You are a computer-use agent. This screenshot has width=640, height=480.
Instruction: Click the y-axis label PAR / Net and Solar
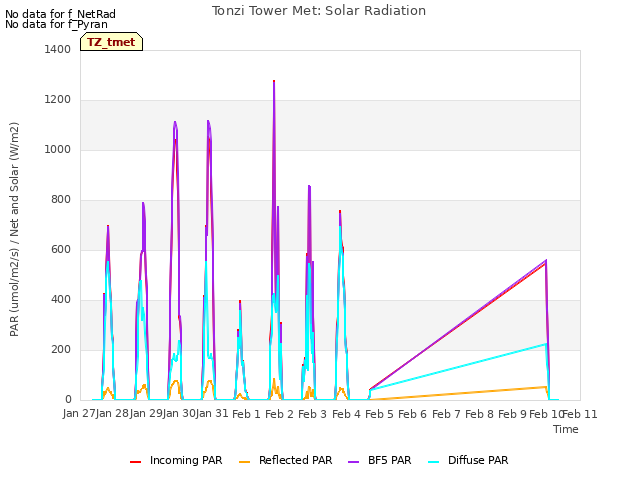click(x=14, y=229)
